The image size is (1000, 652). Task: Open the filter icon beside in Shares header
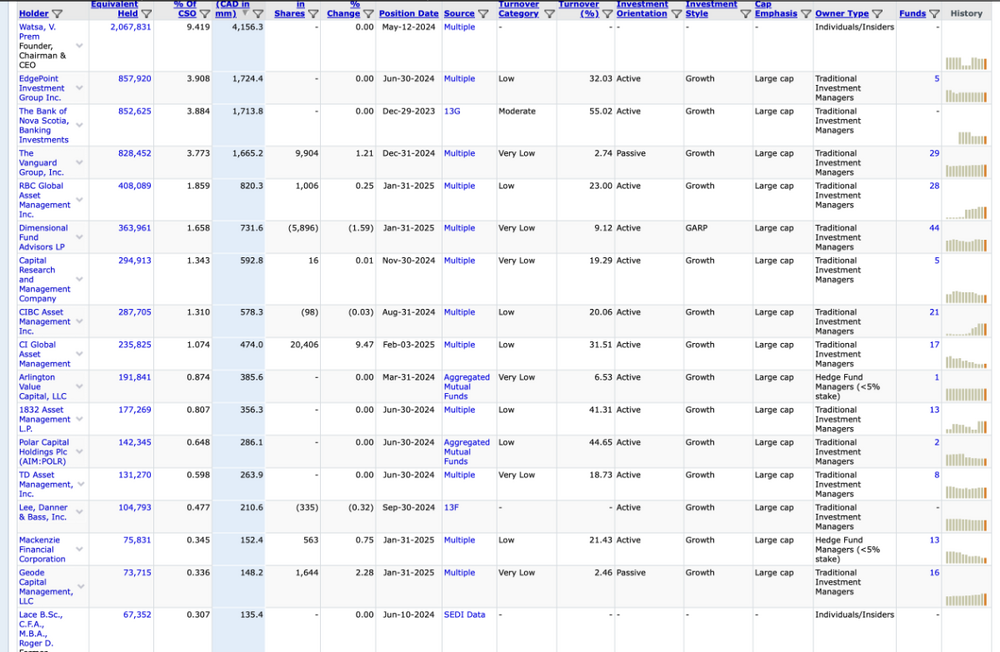312,13
